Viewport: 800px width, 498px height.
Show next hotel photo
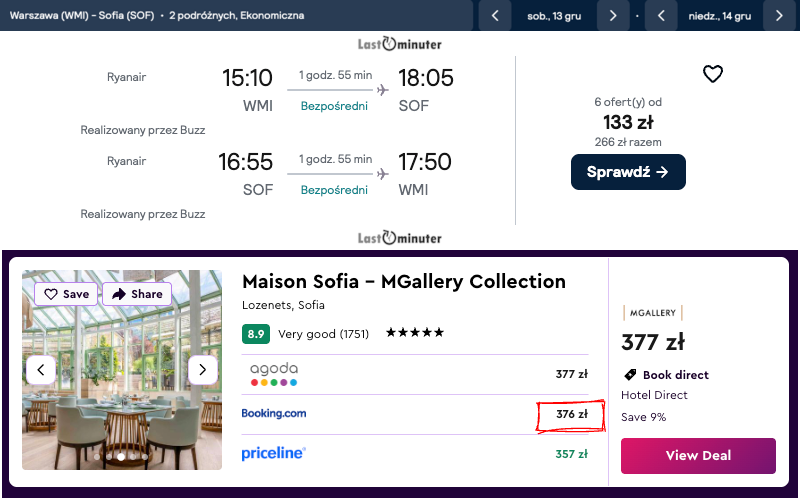coord(203,369)
